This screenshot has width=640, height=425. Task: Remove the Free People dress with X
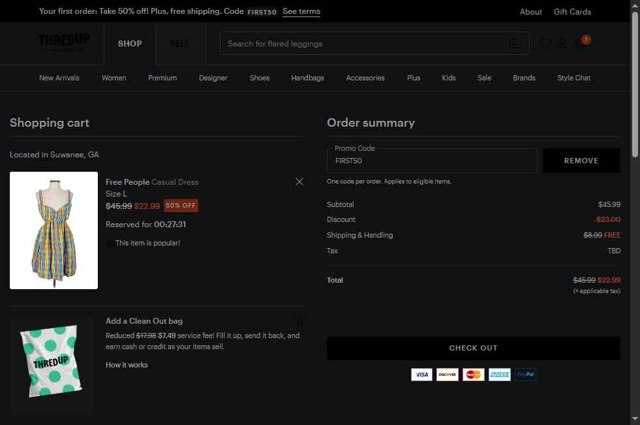pos(299,182)
